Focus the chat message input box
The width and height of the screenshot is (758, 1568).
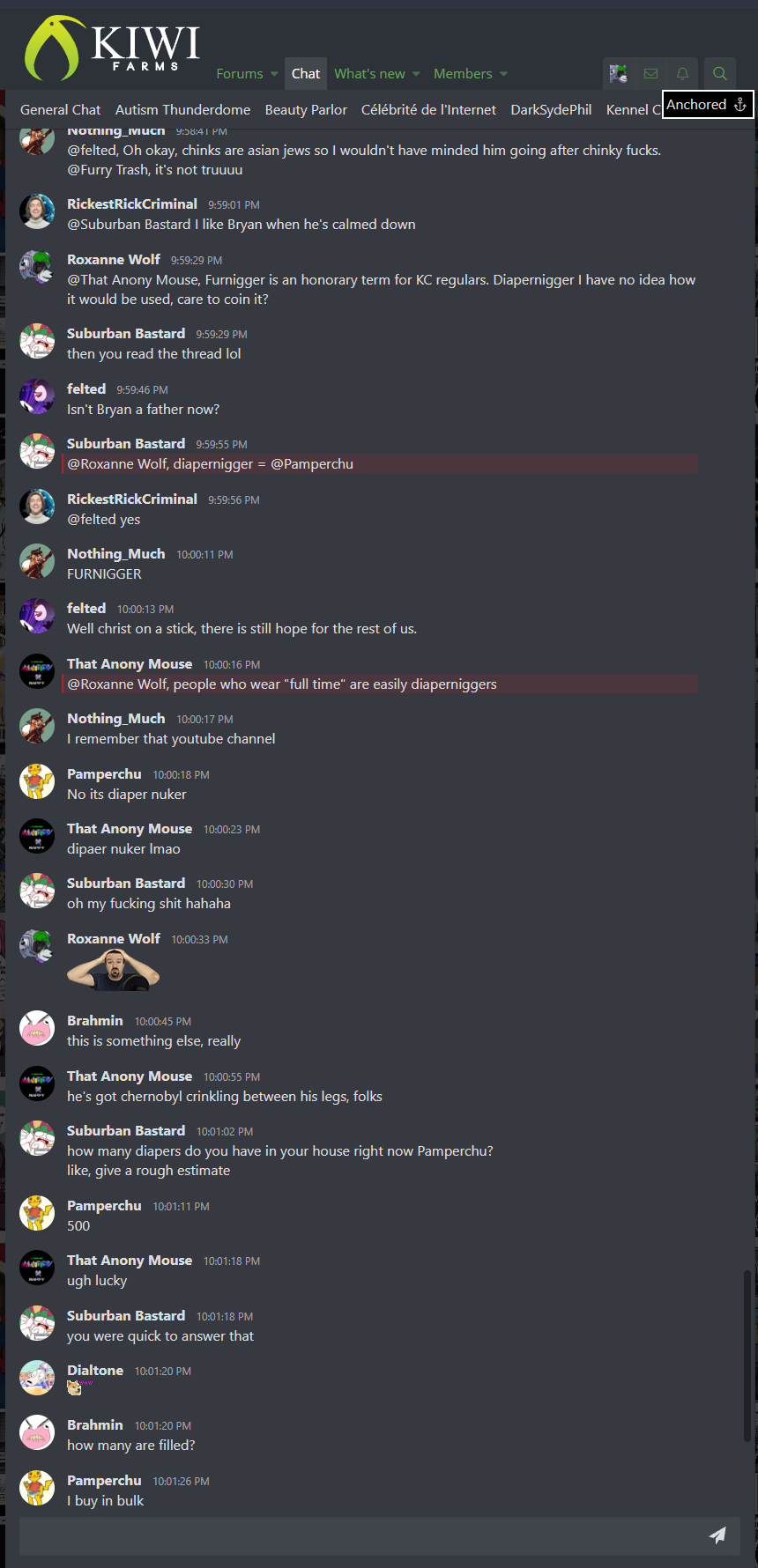(x=360, y=1535)
